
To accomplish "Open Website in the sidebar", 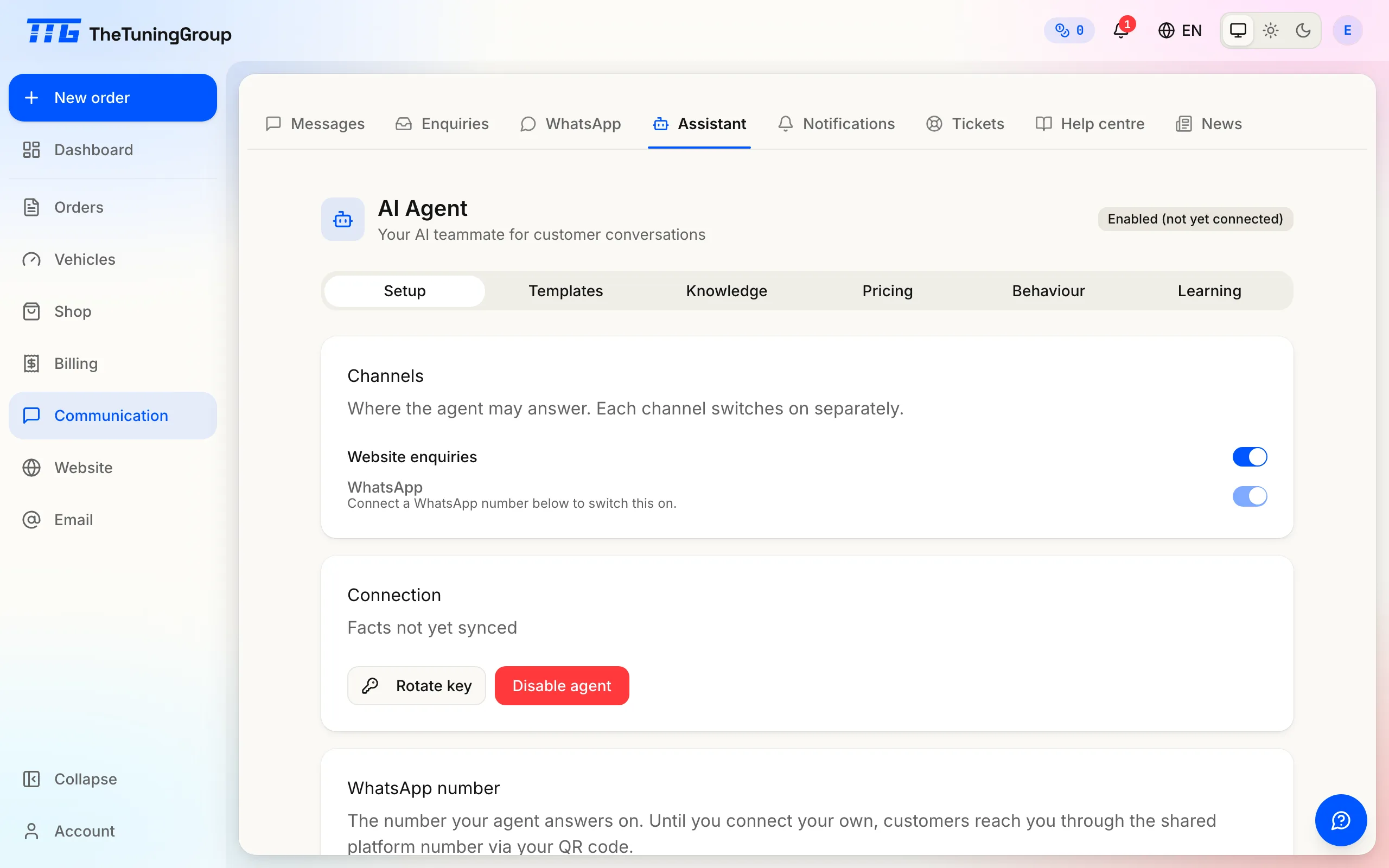I will [x=112, y=468].
